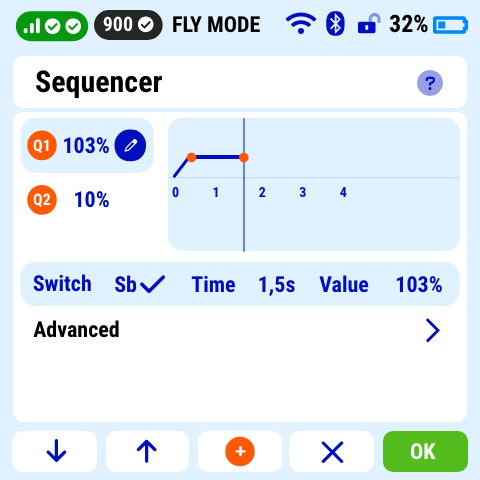Image resolution: width=480 pixels, height=480 pixels.
Task: Click the second orange point on graph
Action: [244, 157]
